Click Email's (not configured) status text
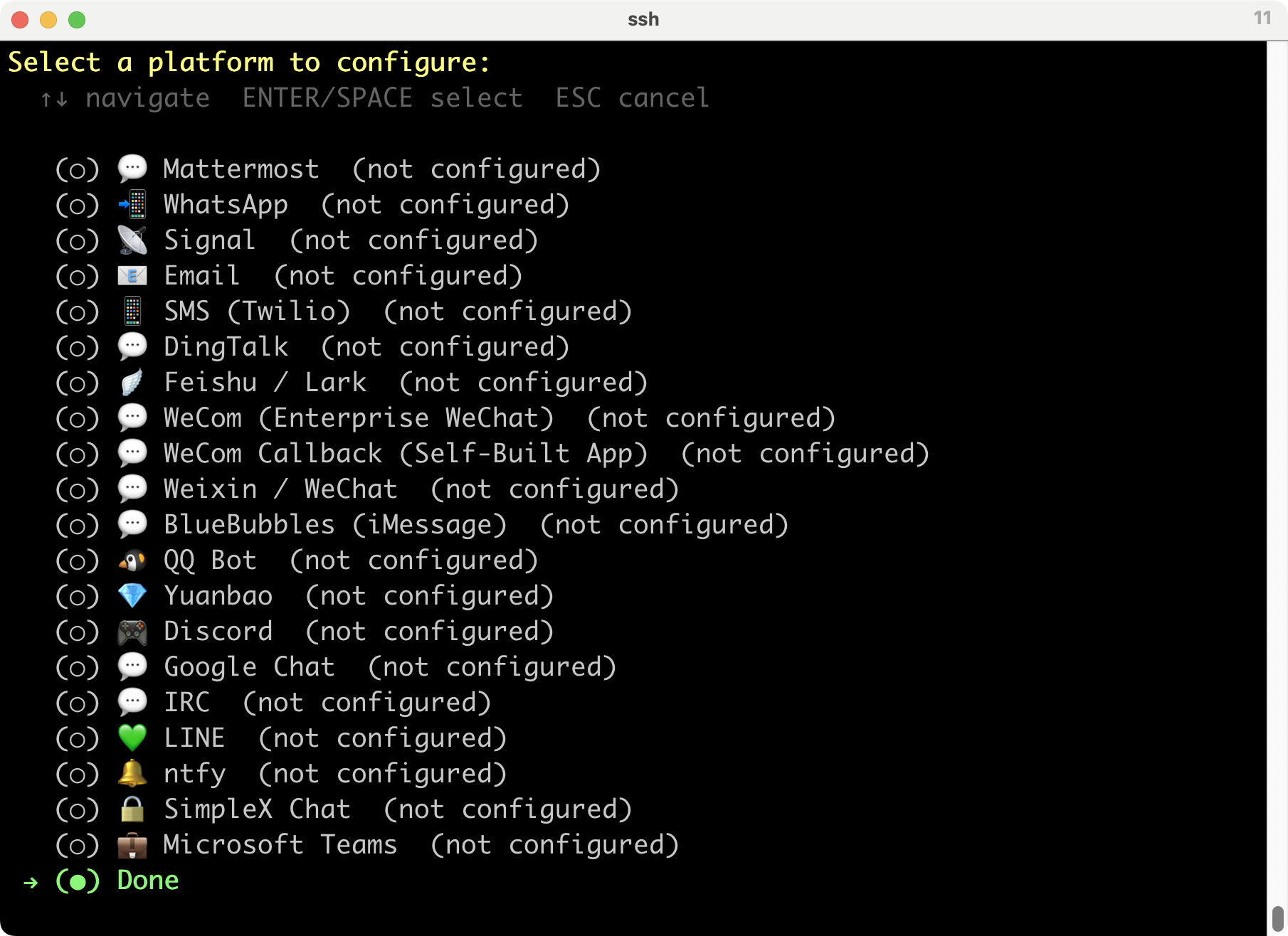The width and height of the screenshot is (1288, 936). pos(398,276)
